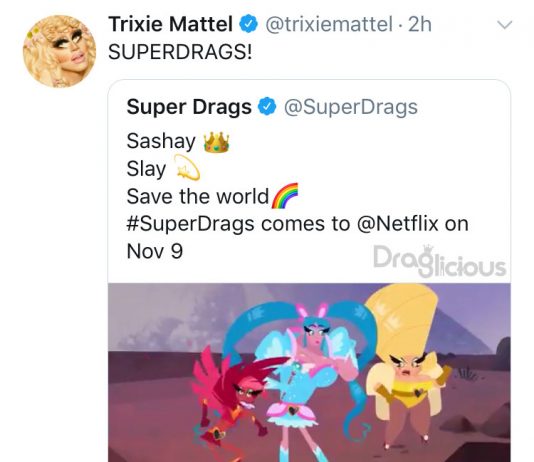The width and height of the screenshot is (534, 462).
Task: Click the red winged character in the preview
Action: [232, 398]
